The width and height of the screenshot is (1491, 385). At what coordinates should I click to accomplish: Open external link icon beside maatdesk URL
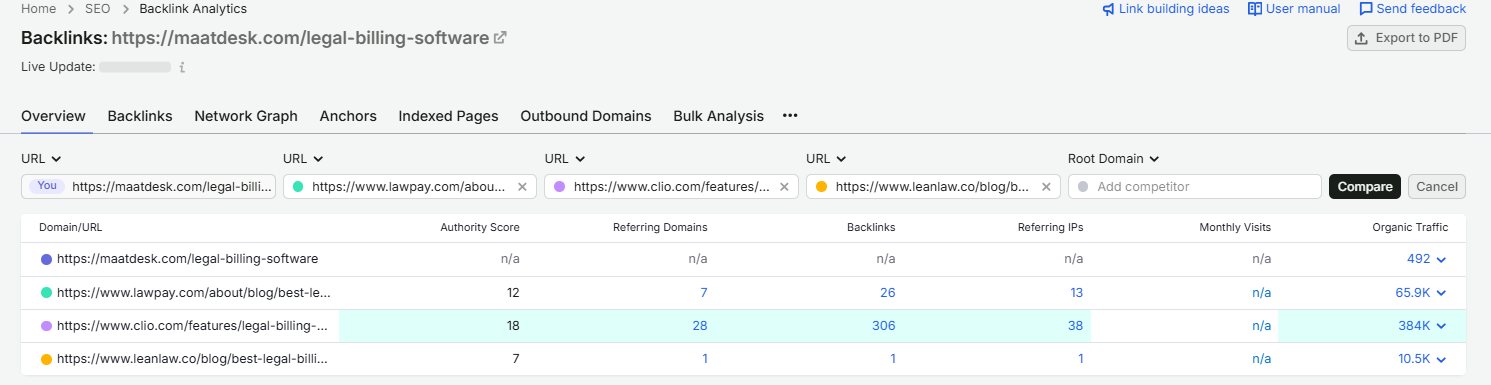click(500, 38)
